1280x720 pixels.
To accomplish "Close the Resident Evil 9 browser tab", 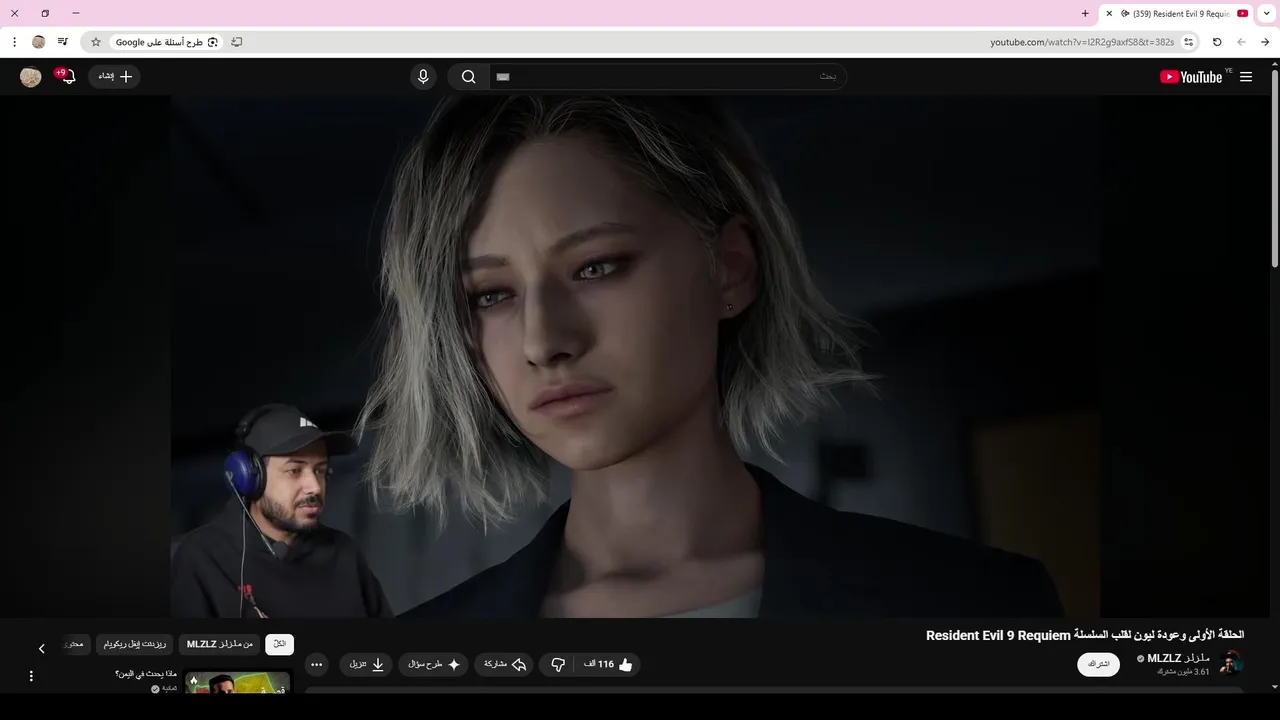I will [1109, 14].
